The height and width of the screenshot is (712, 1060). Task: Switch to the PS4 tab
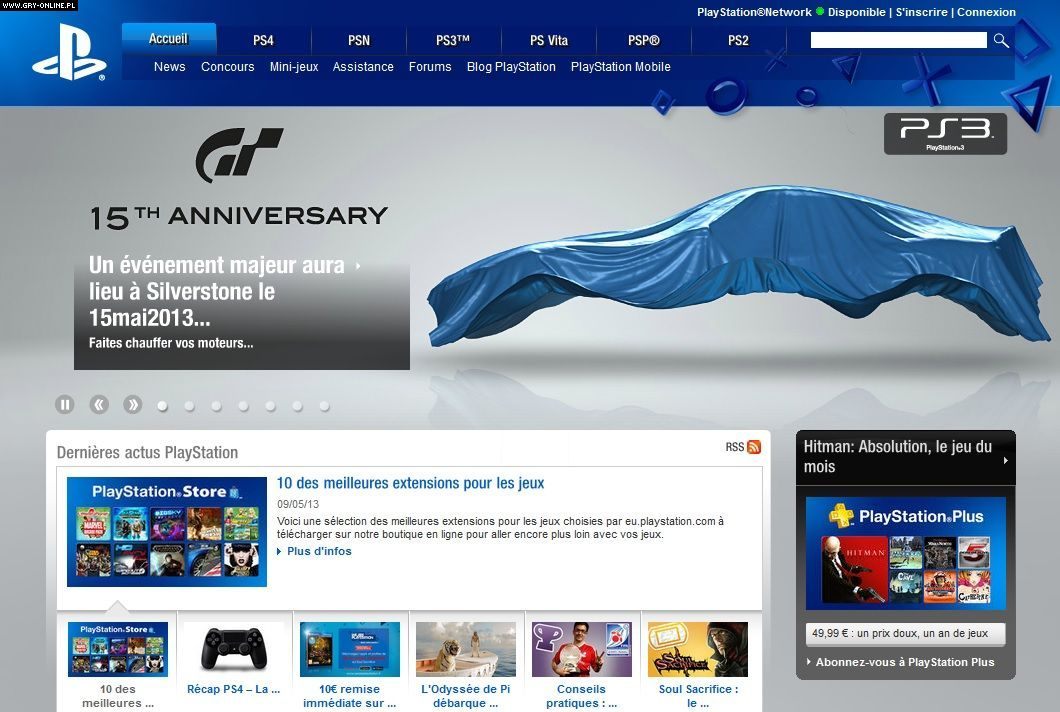(x=263, y=41)
